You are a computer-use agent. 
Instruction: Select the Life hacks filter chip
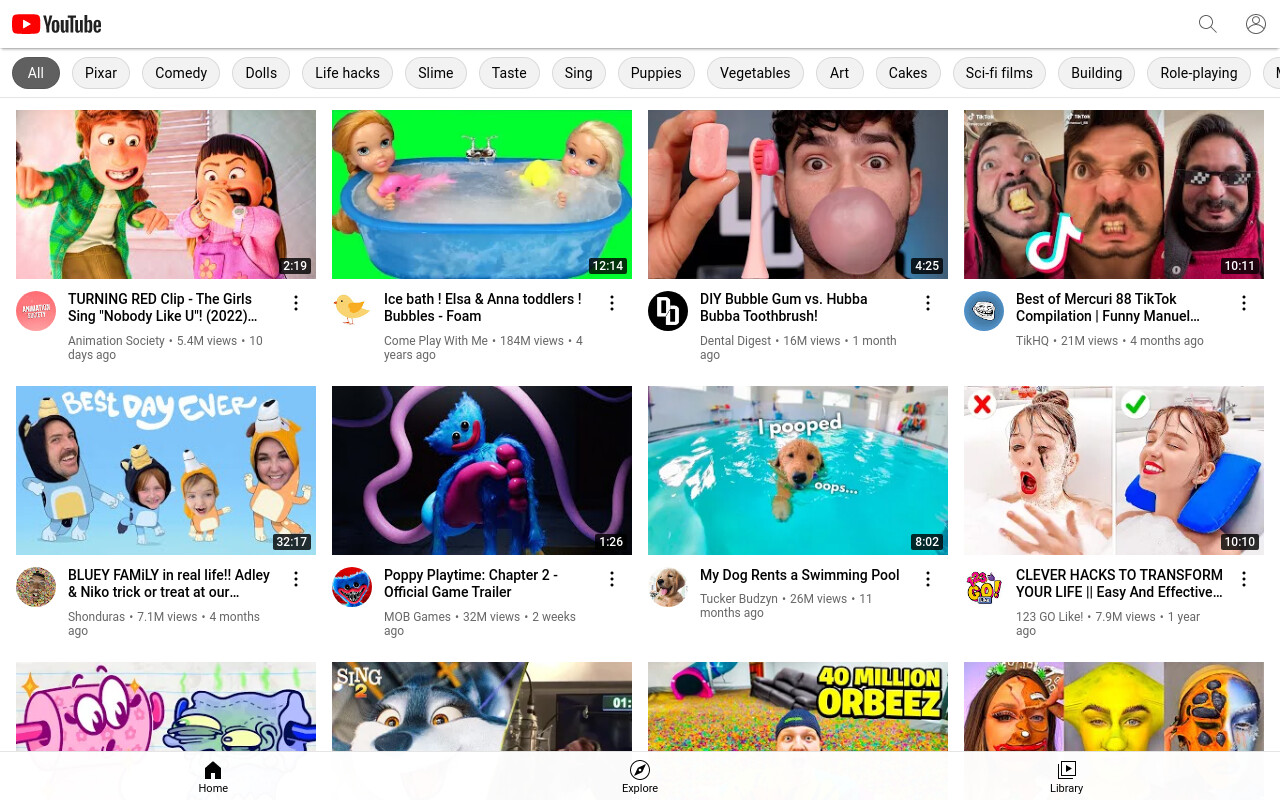(x=347, y=73)
